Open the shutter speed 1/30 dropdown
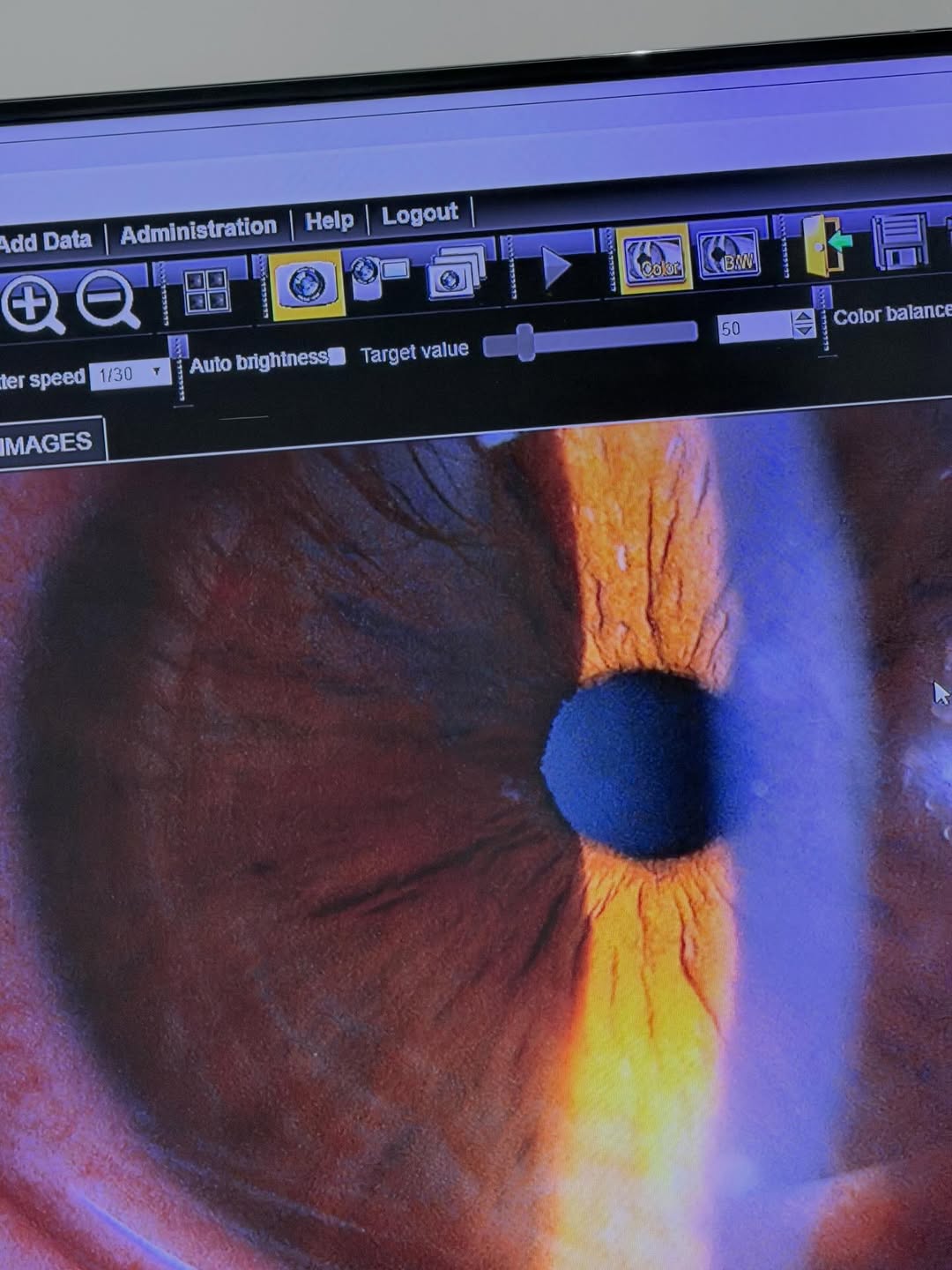 coord(130,374)
